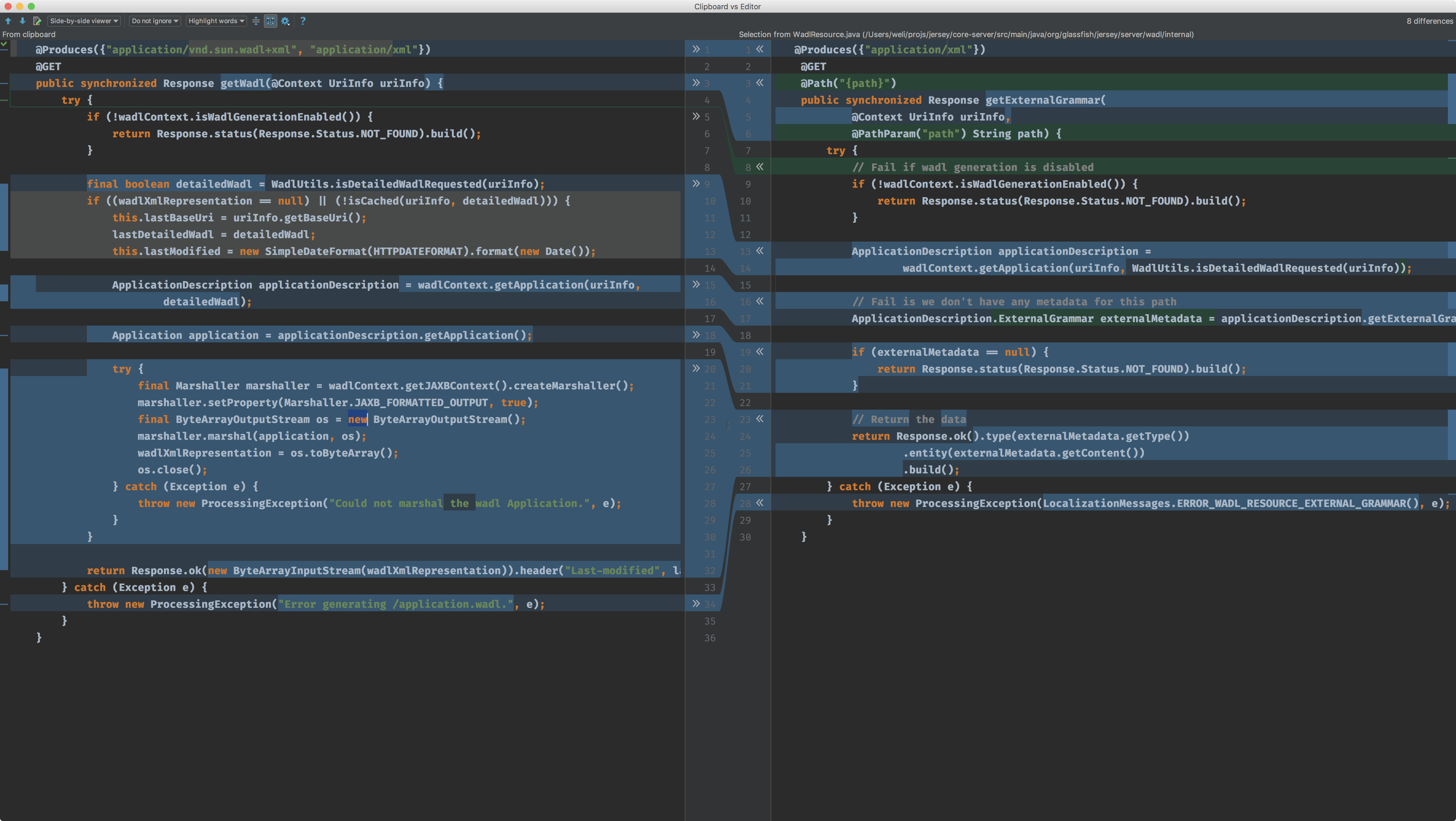
Task: Toggle collapse unchanged fragments
Action: click(x=256, y=21)
